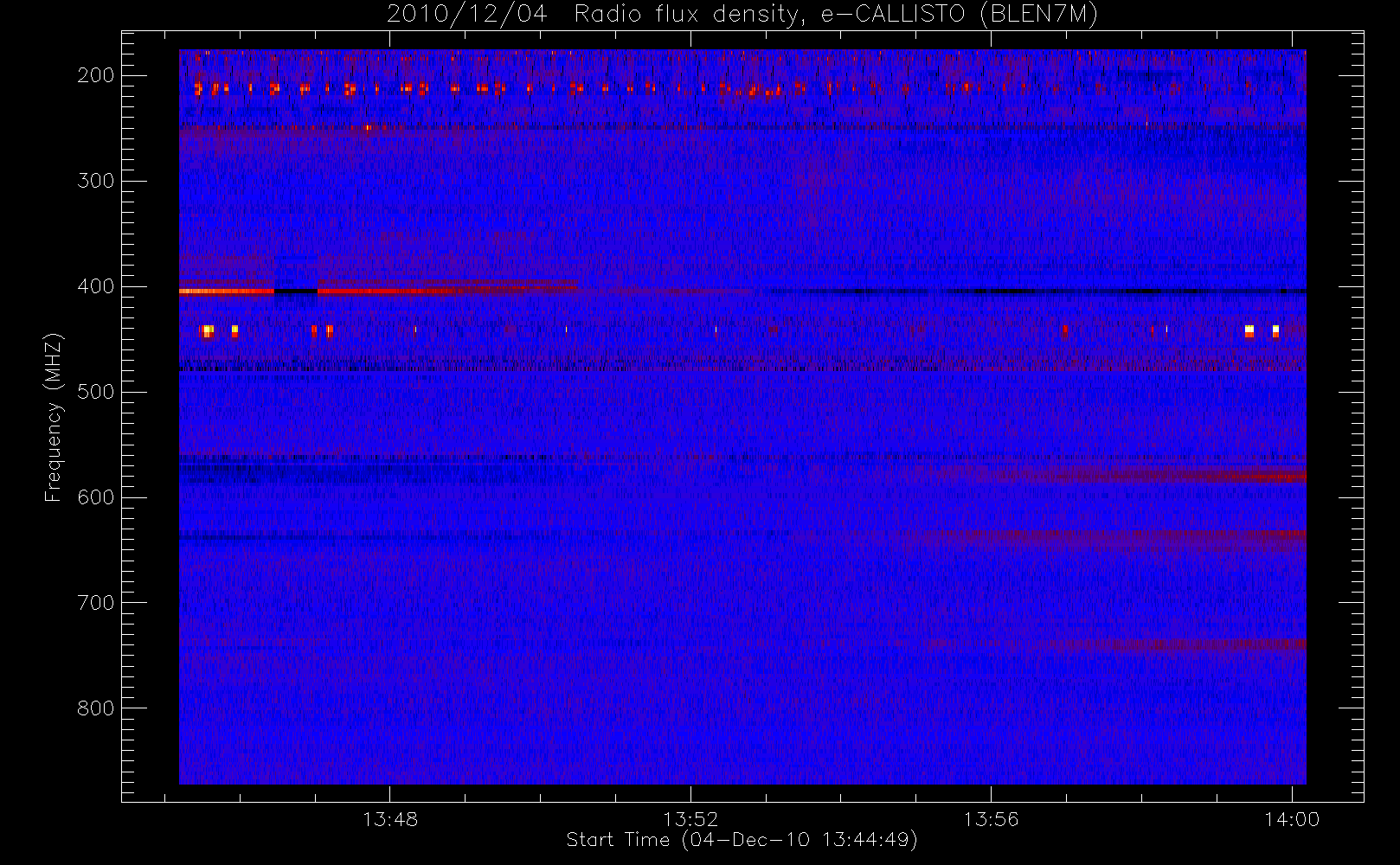Click the 400 frequency tick label
1400x865 pixels.
[96, 286]
